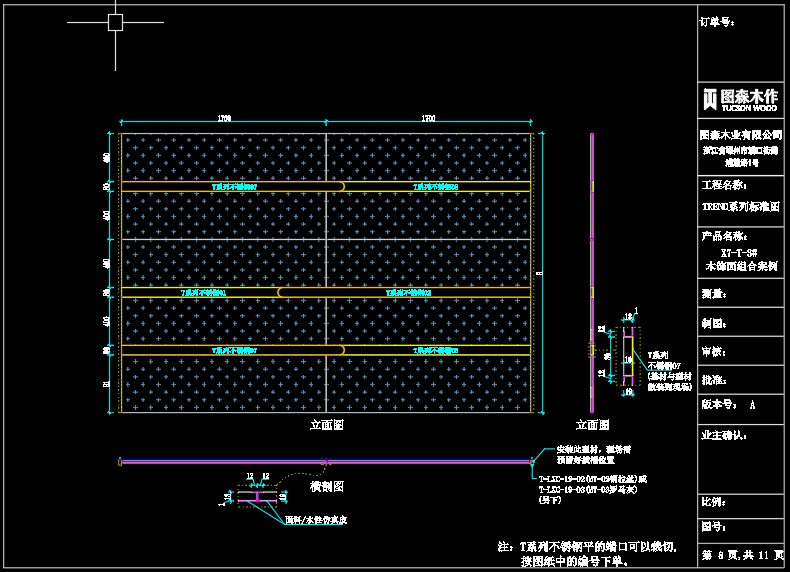Screen dimensions: 790x572
Task: Select the right 1700 width dimension
Action: coord(428,119)
